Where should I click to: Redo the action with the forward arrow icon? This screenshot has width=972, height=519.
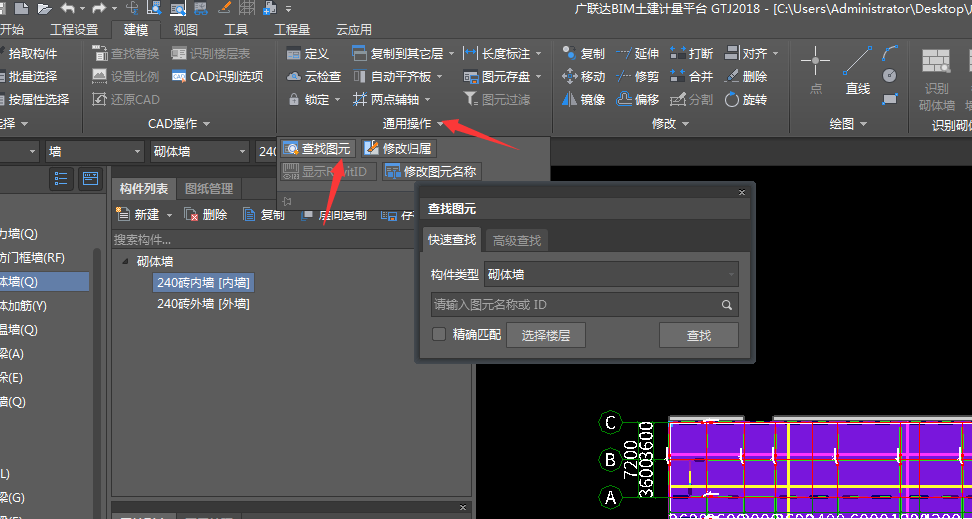99,9
